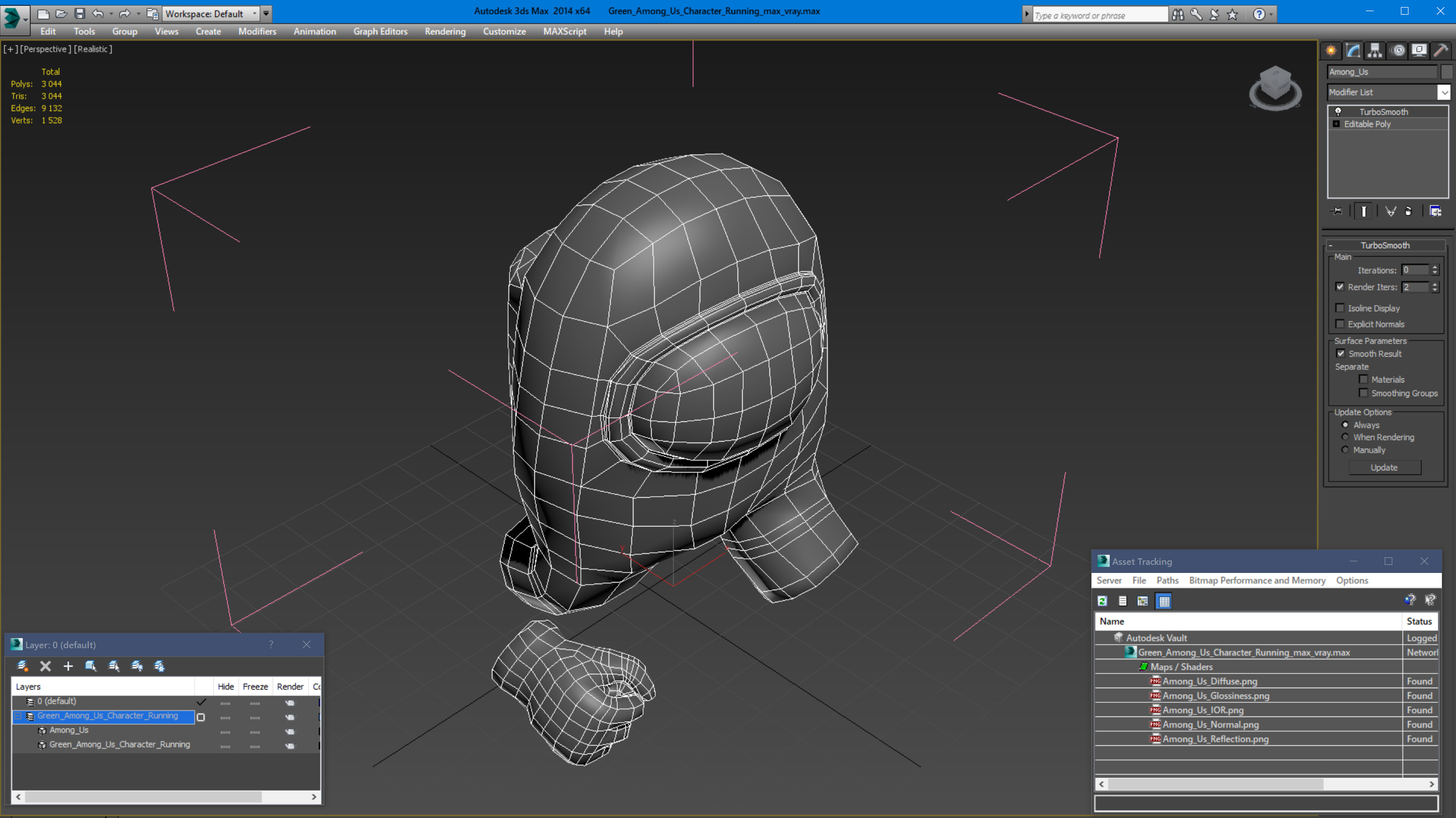The height and width of the screenshot is (818, 1456).
Task: Select the Always update radio button
Action: 1345,425
